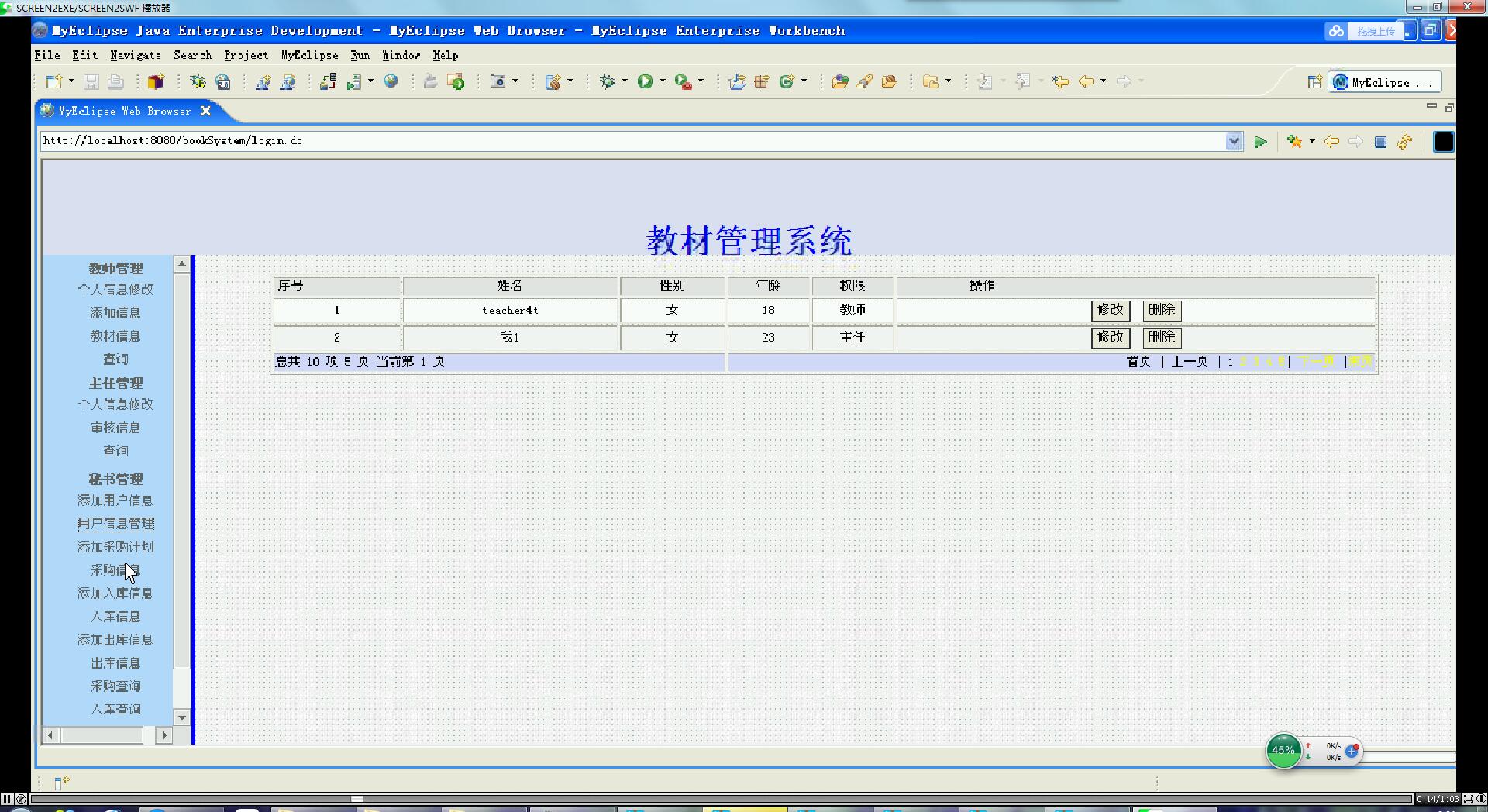Open the File menu
The image size is (1488, 812).
click(47, 55)
